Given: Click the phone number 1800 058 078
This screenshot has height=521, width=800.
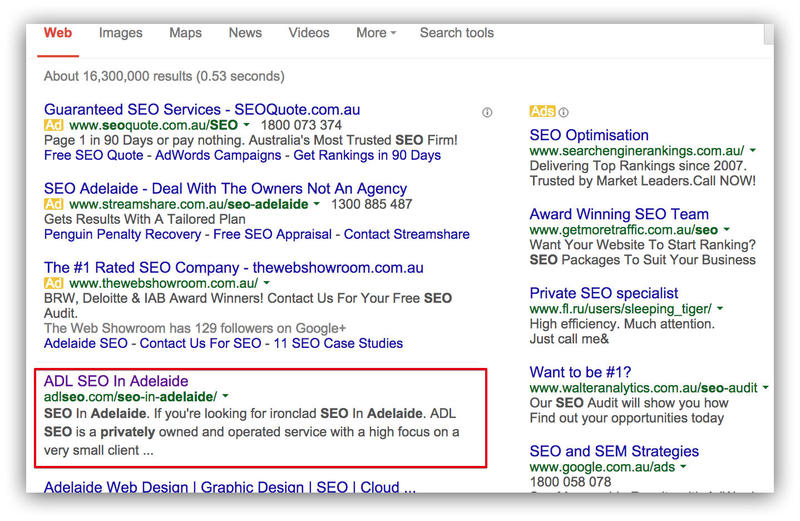Looking at the screenshot, I should 570,482.
